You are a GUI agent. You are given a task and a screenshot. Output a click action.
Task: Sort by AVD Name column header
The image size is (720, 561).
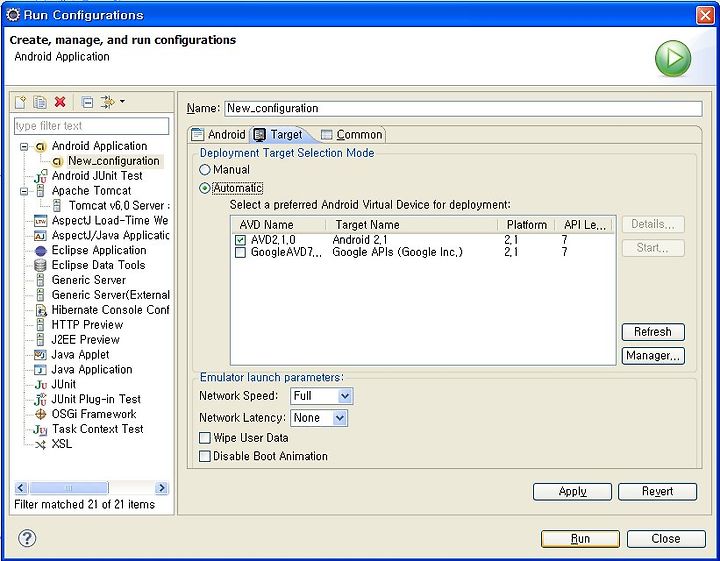pos(279,225)
